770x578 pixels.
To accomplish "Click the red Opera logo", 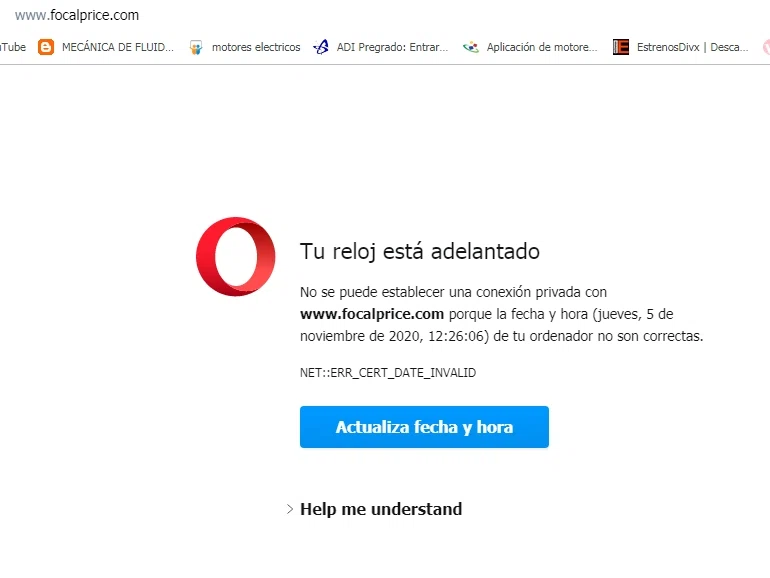I will tap(236, 256).
